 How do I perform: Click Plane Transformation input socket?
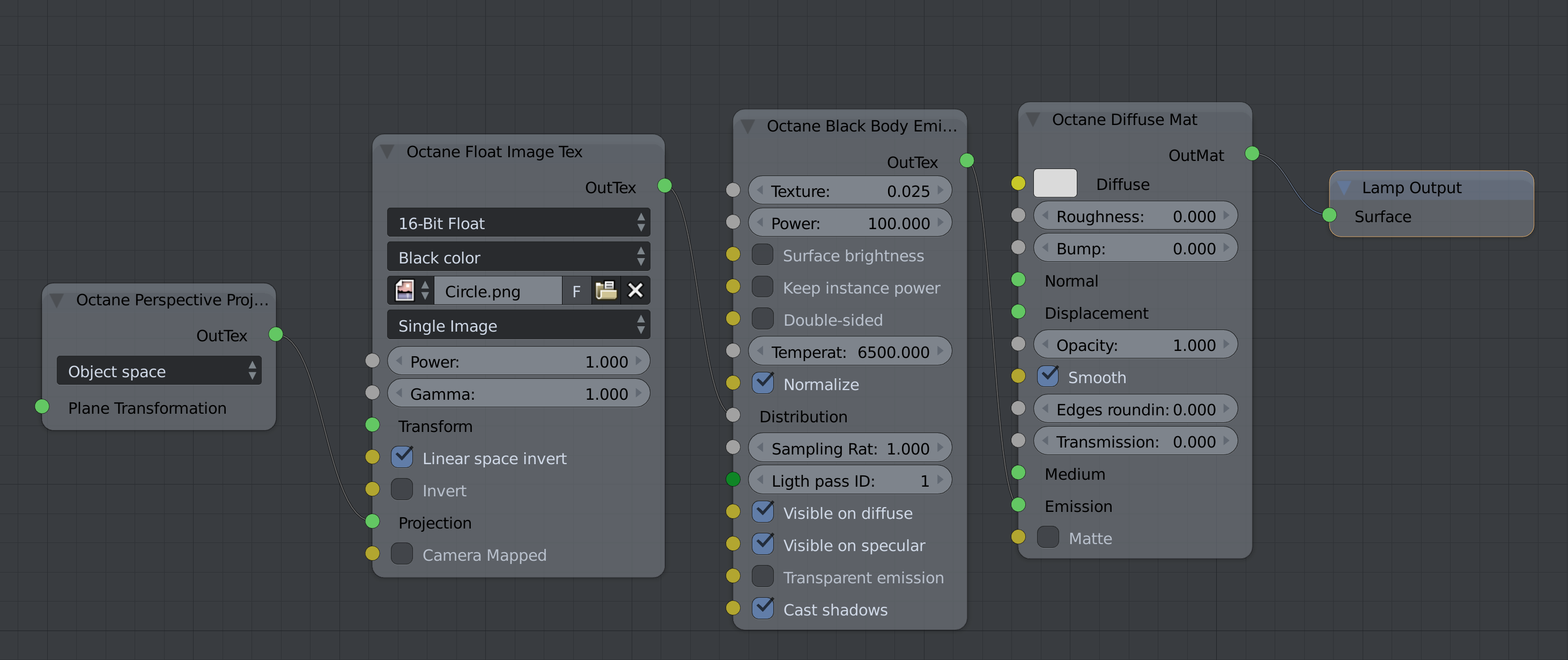(x=42, y=406)
